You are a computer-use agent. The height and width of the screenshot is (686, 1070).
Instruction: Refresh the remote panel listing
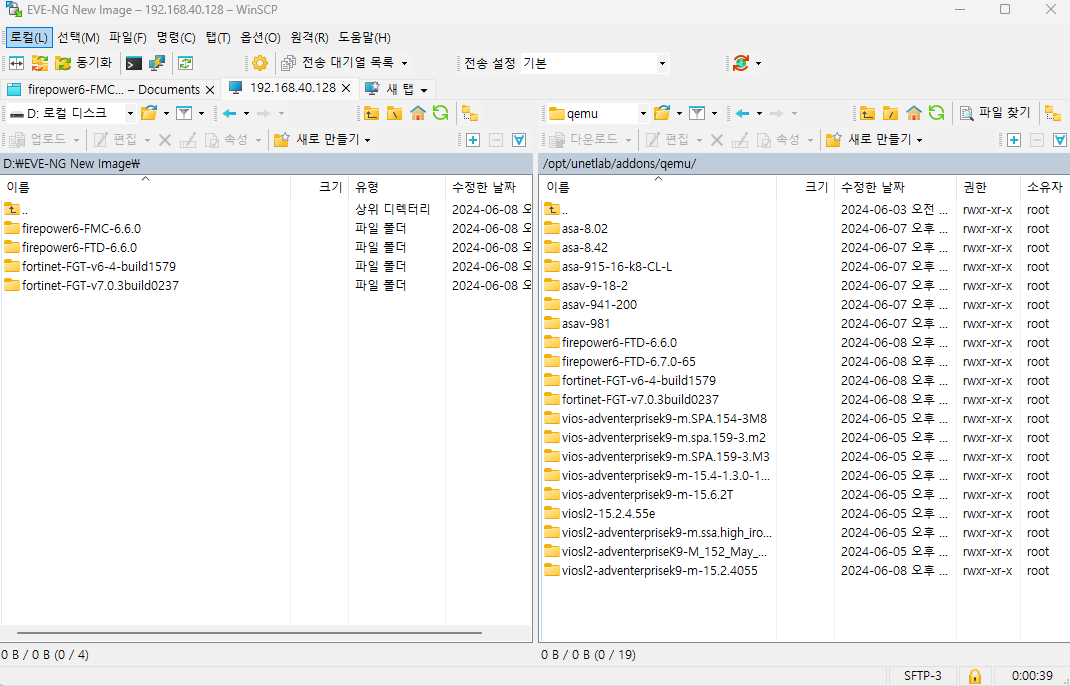937,113
